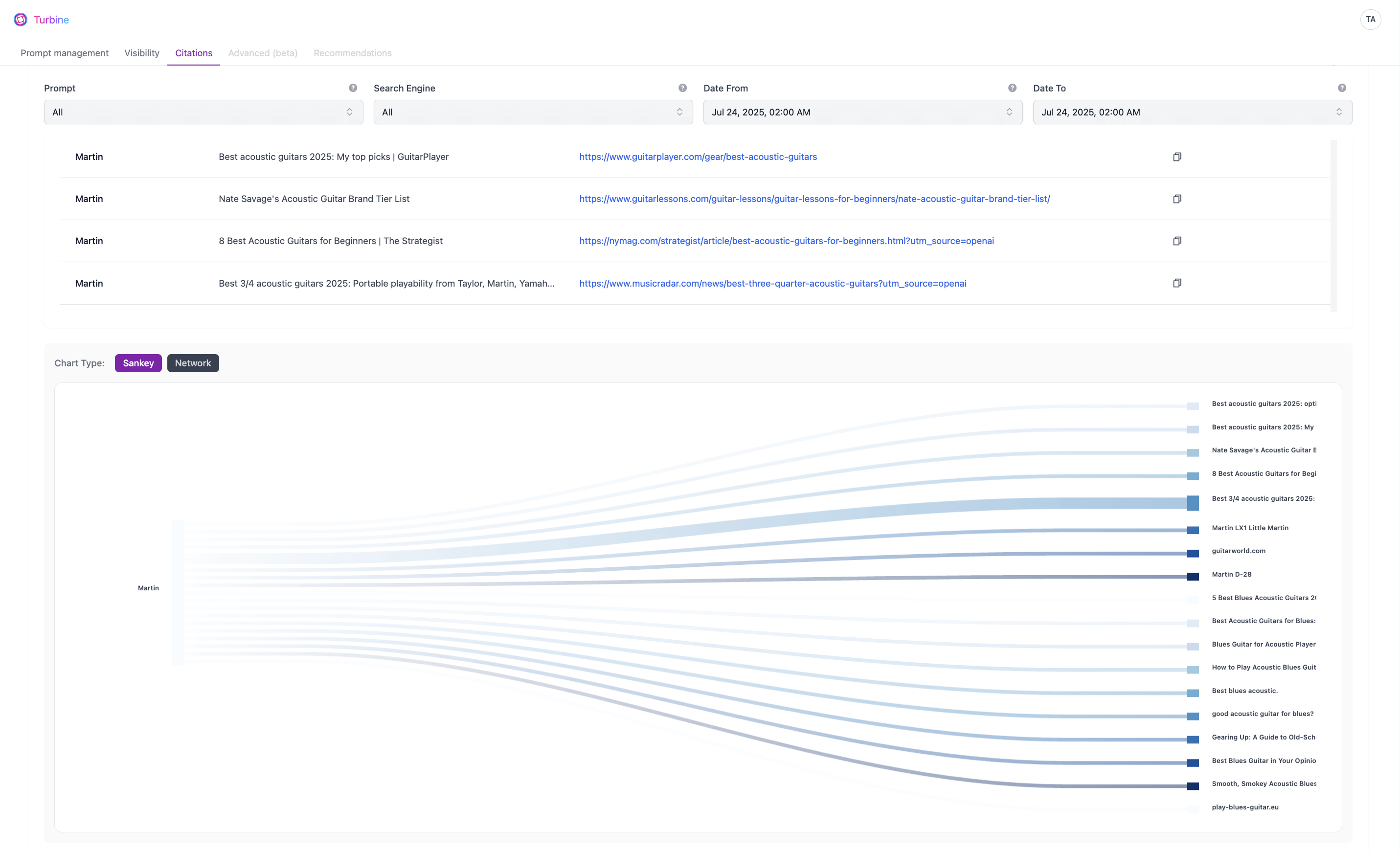The width and height of the screenshot is (1400, 851).
Task: Click the 'Best Blues Guitar in Your Opinio' label
Action: pos(1264,761)
